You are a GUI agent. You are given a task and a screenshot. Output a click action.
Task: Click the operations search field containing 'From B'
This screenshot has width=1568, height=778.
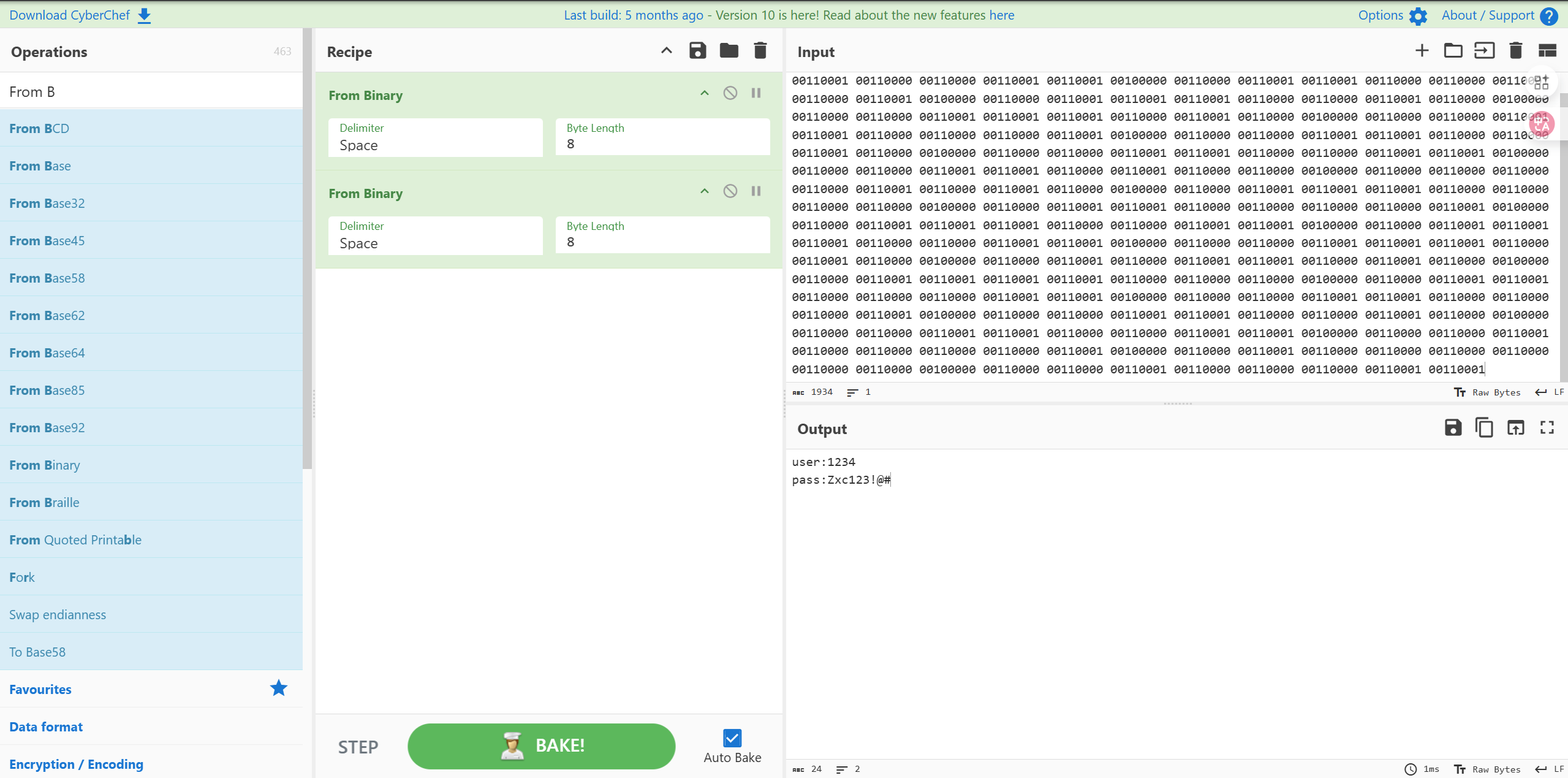pos(151,92)
